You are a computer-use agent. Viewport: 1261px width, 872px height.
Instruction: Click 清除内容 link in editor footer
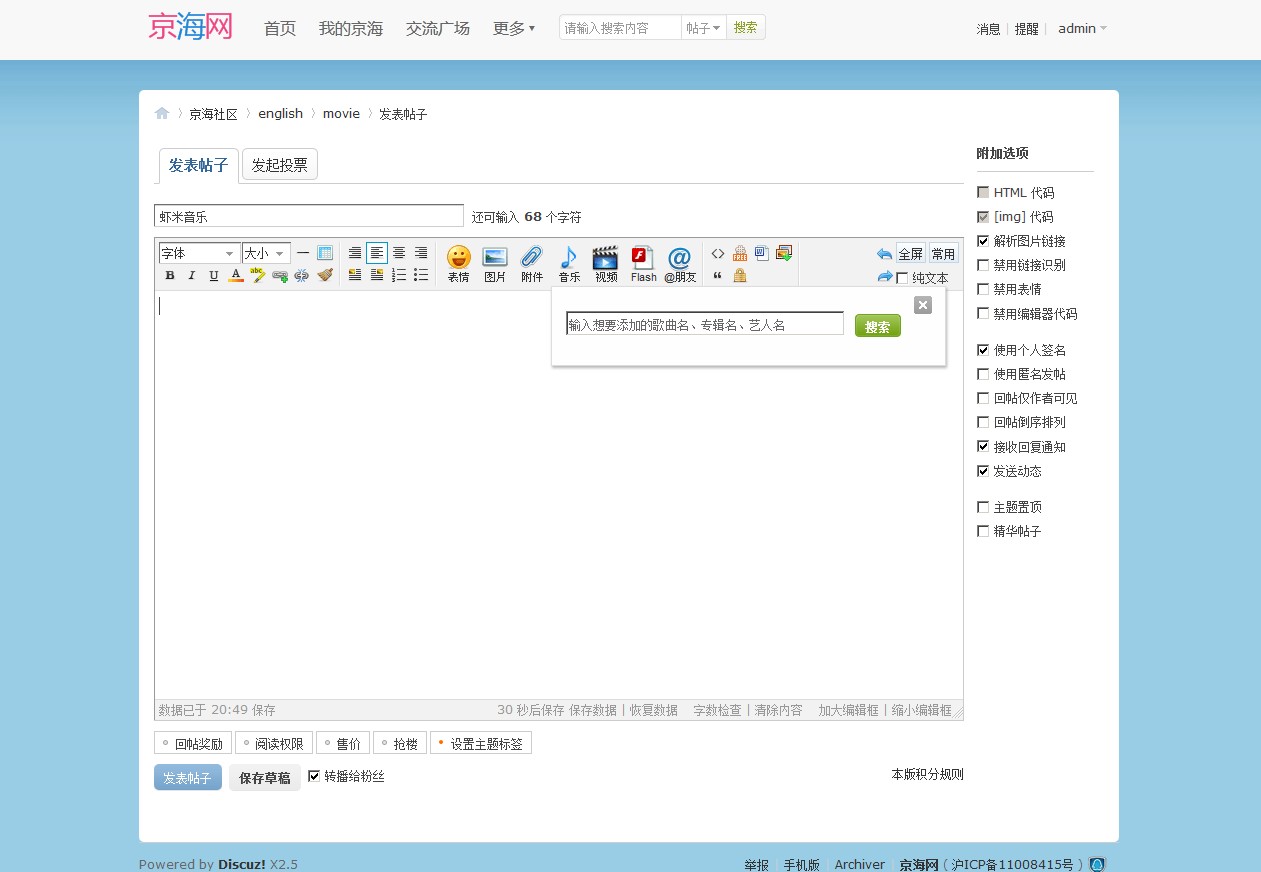click(x=779, y=710)
